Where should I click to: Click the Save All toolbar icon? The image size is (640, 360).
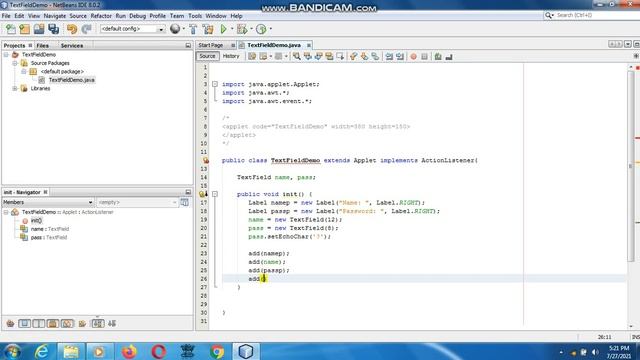[x=53, y=29]
